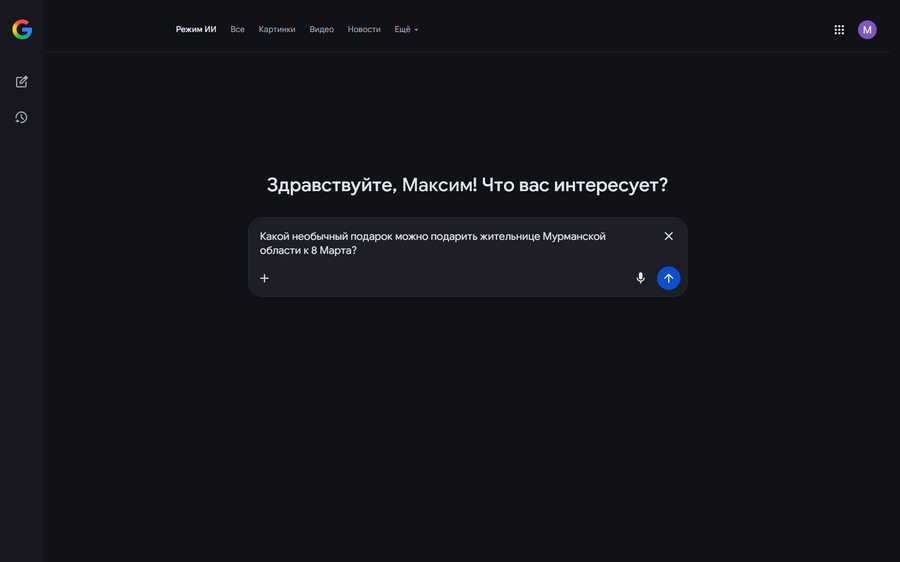Switch to the Все tab
Image resolution: width=900 pixels, height=562 pixels.
[237, 30]
